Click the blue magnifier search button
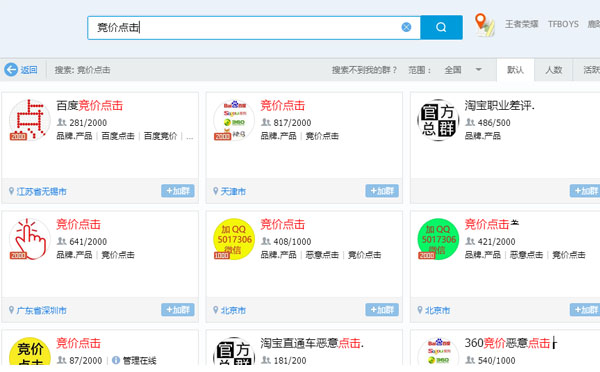Viewport: 600px width, 372px height. [441, 28]
